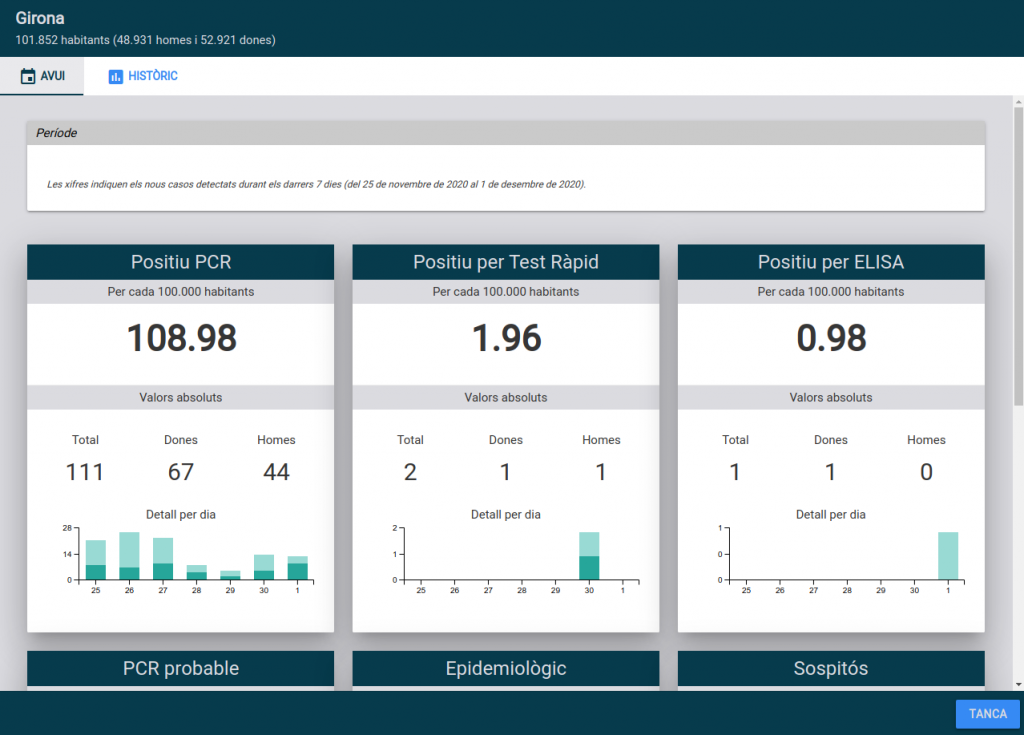Click Per cada 100.000 habitants under Test Ràpid
This screenshot has height=735, width=1024.
[x=505, y=291]
